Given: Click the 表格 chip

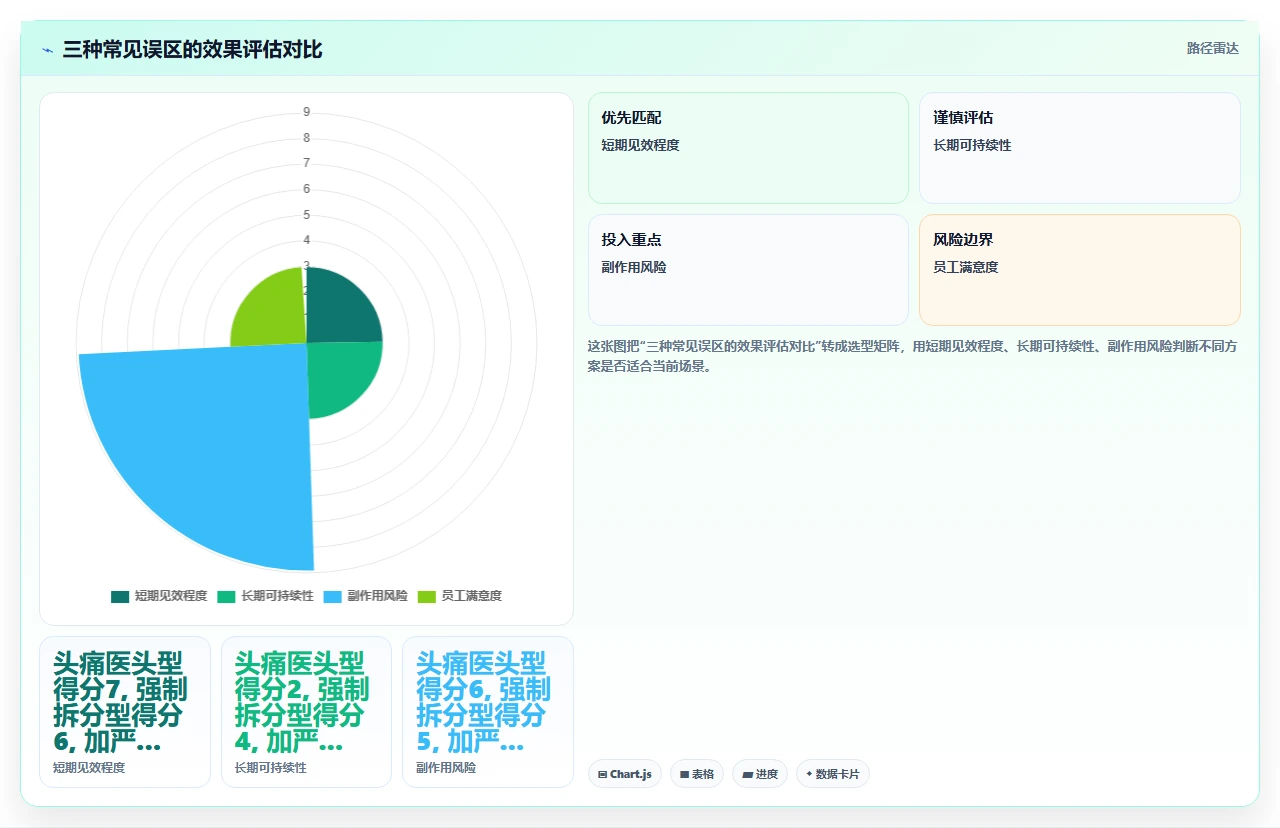Looking at the screenshot, I should 697,774.
